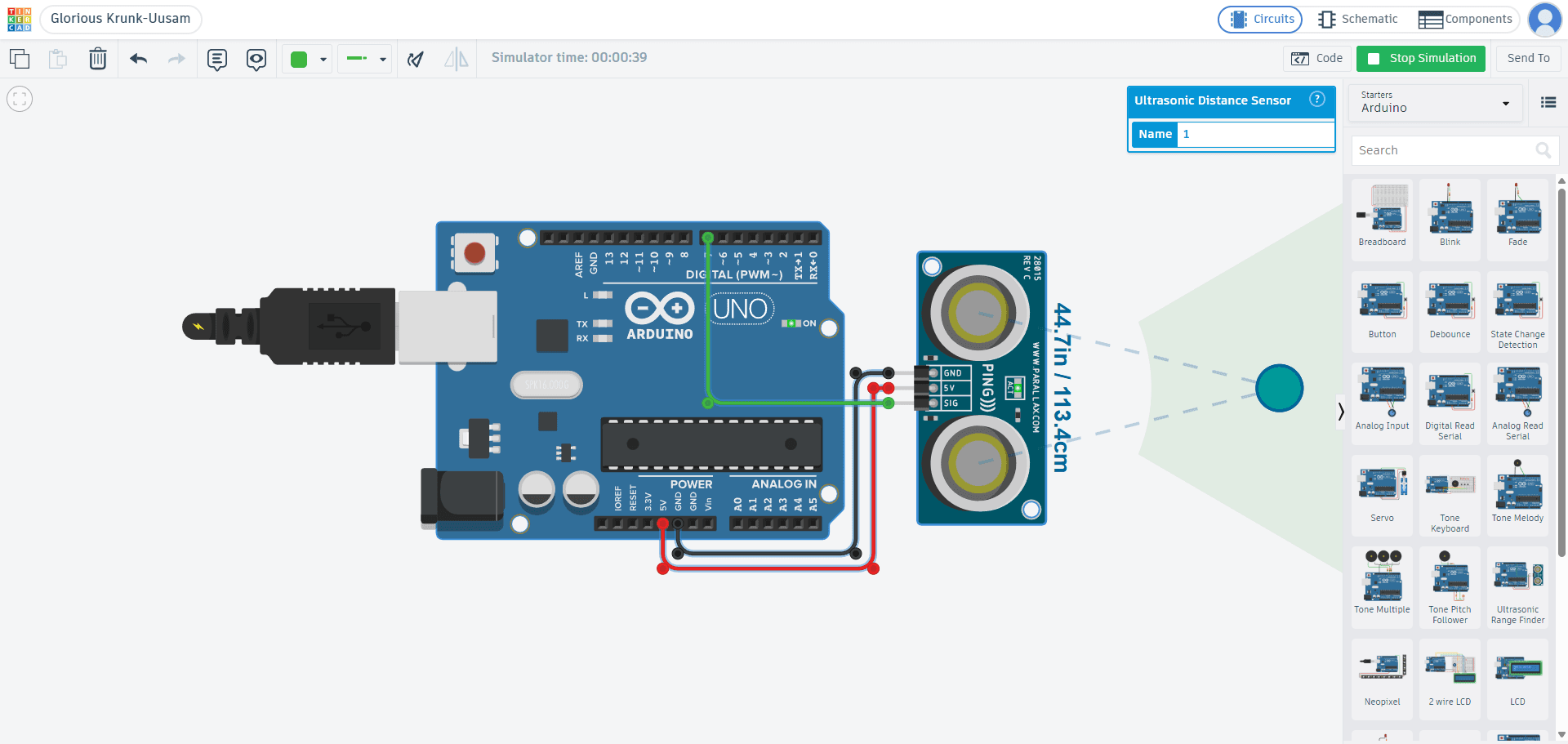Zoom to fit the circuit view
The image size is (1568, 744).
pos(20,99)
